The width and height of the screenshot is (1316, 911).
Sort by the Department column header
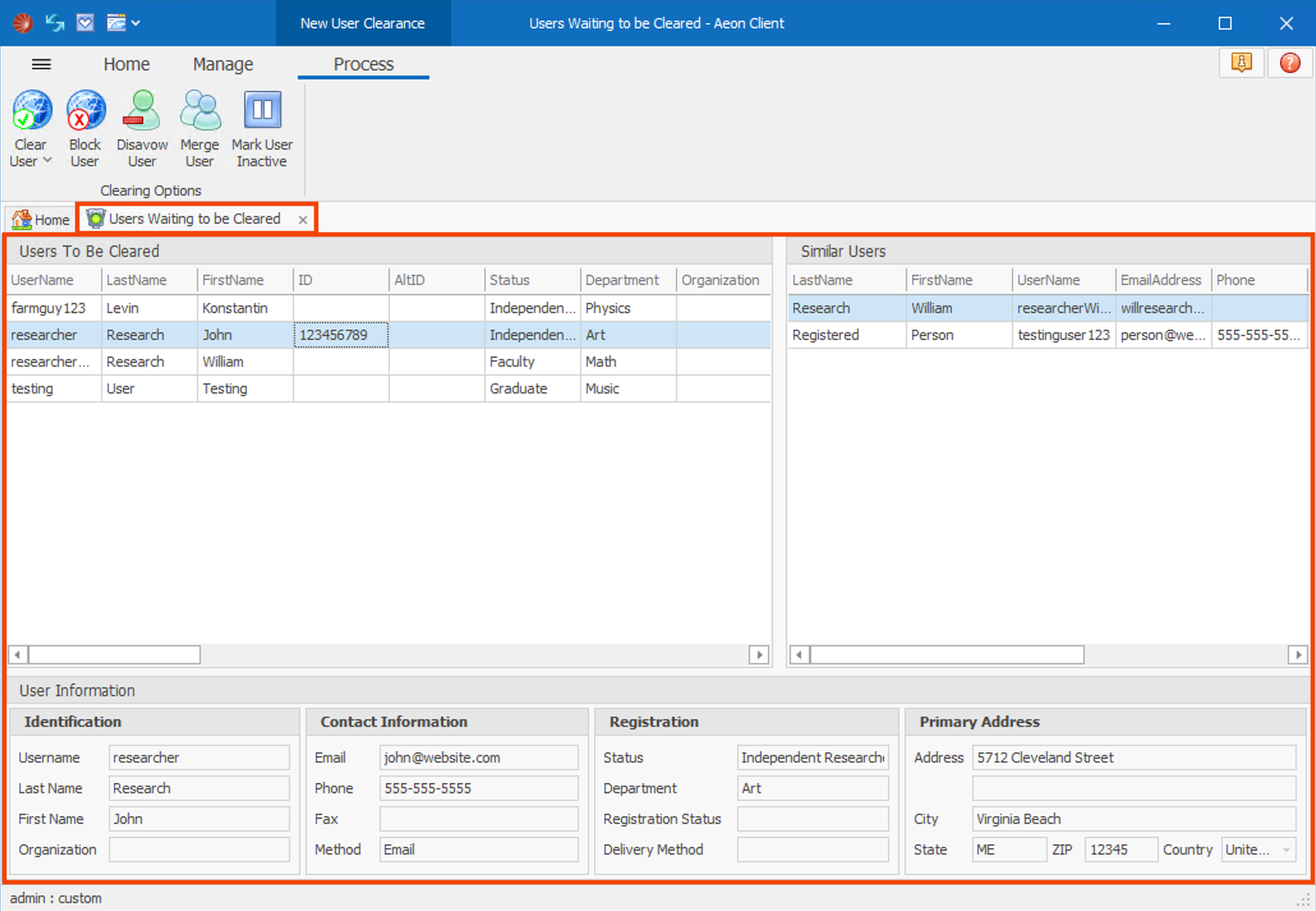pyautogui.click(x=622, y=280)
